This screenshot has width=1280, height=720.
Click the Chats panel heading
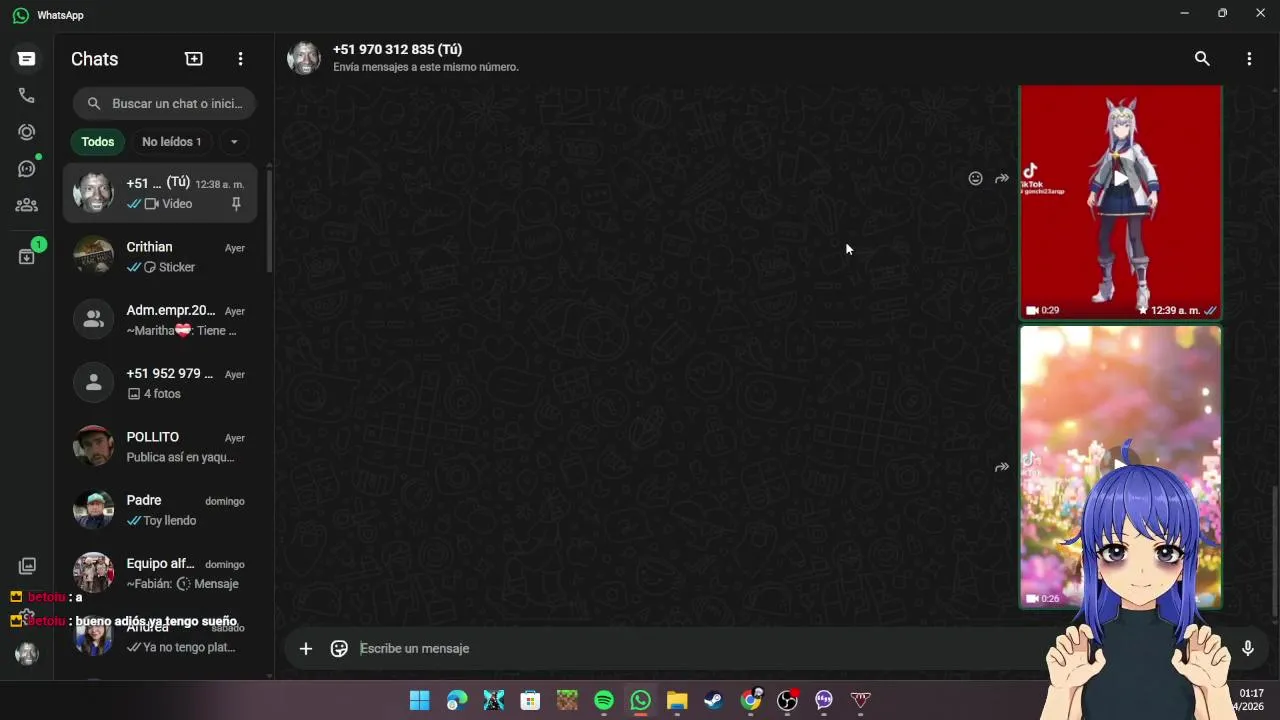tap(95, 59)
